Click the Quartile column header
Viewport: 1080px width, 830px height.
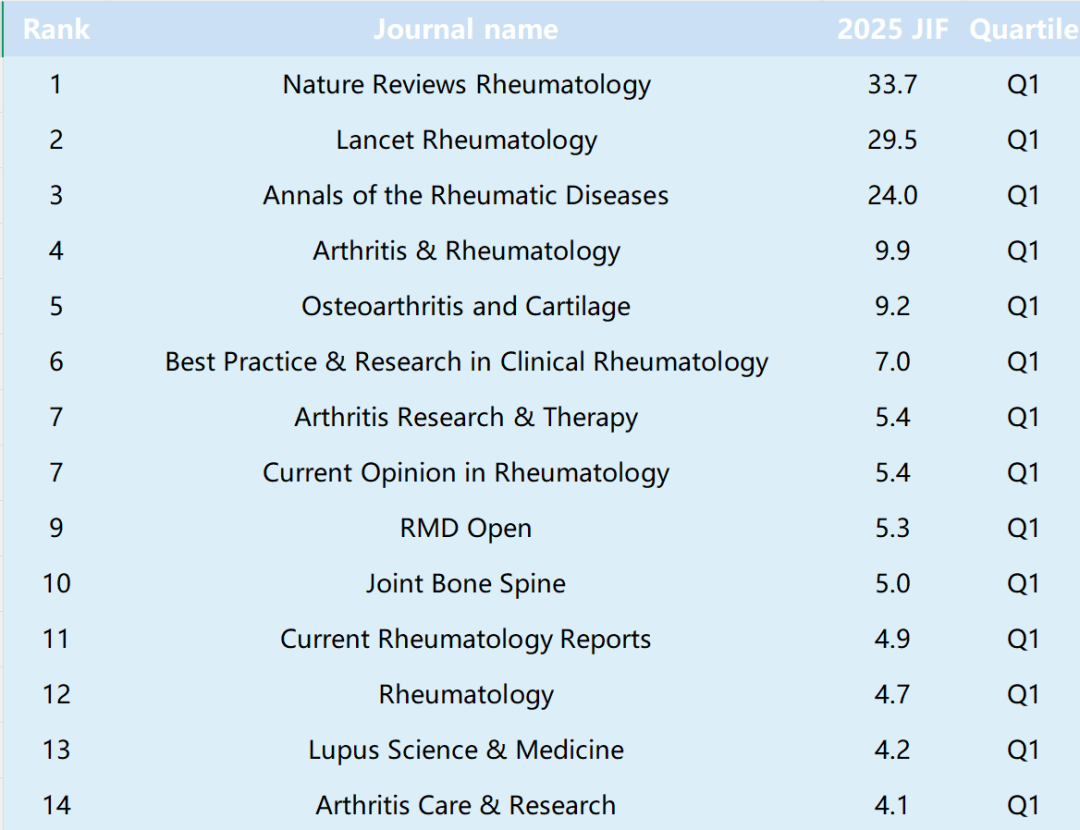pyautogui.click(x=1024, y=29)
